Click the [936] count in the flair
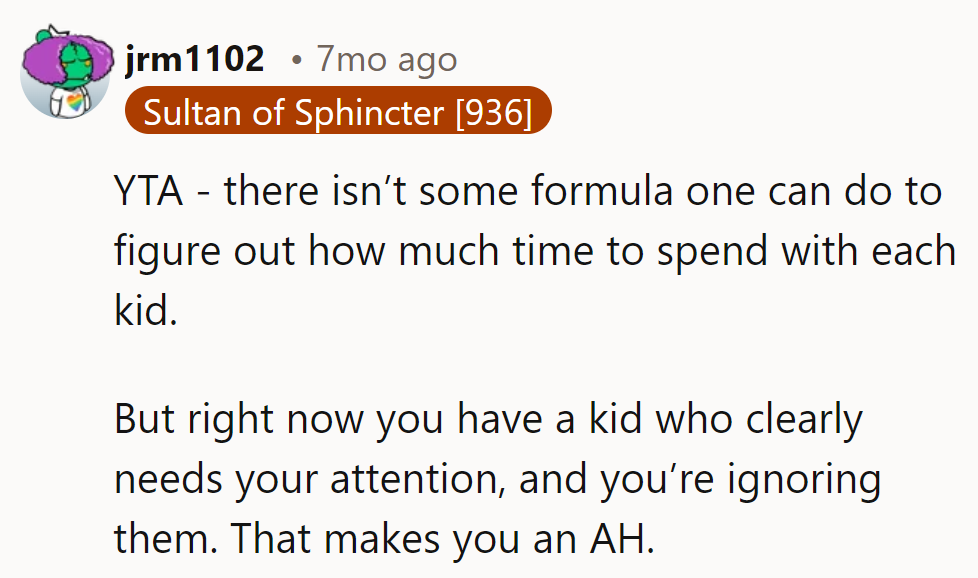 (492, 113)
